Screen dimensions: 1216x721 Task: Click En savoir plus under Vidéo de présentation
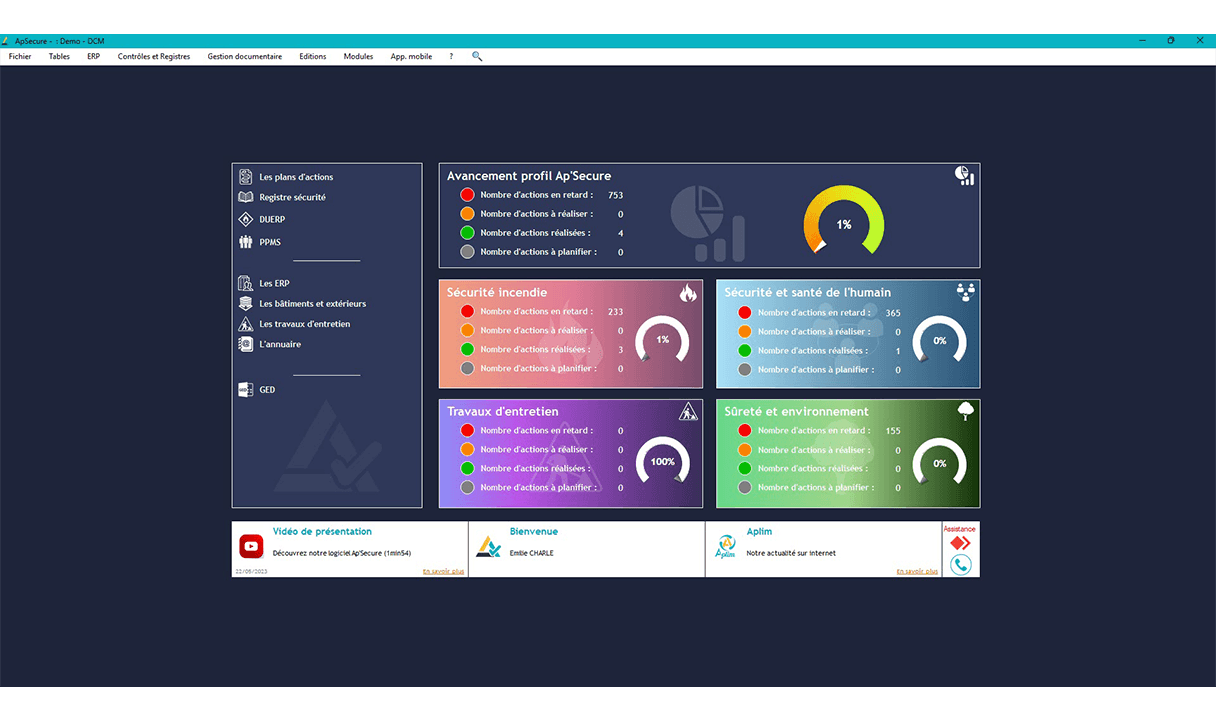point(443,571)
